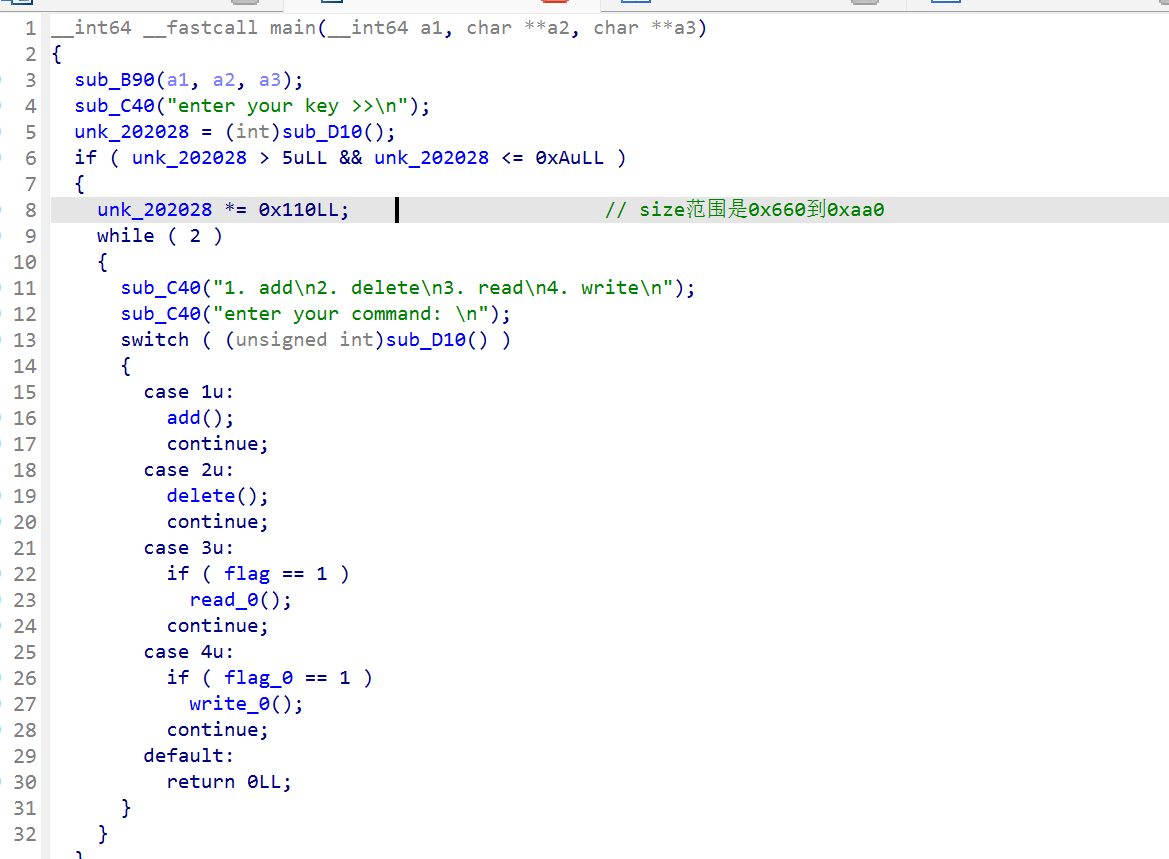
Task: Click the main function name in the signature
Action: (x=291, y=27)
